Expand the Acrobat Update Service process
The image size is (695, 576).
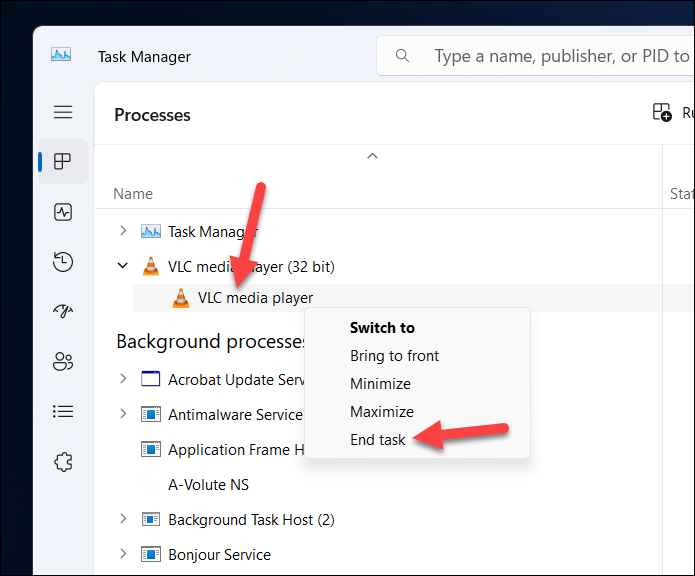pos(123,379)
